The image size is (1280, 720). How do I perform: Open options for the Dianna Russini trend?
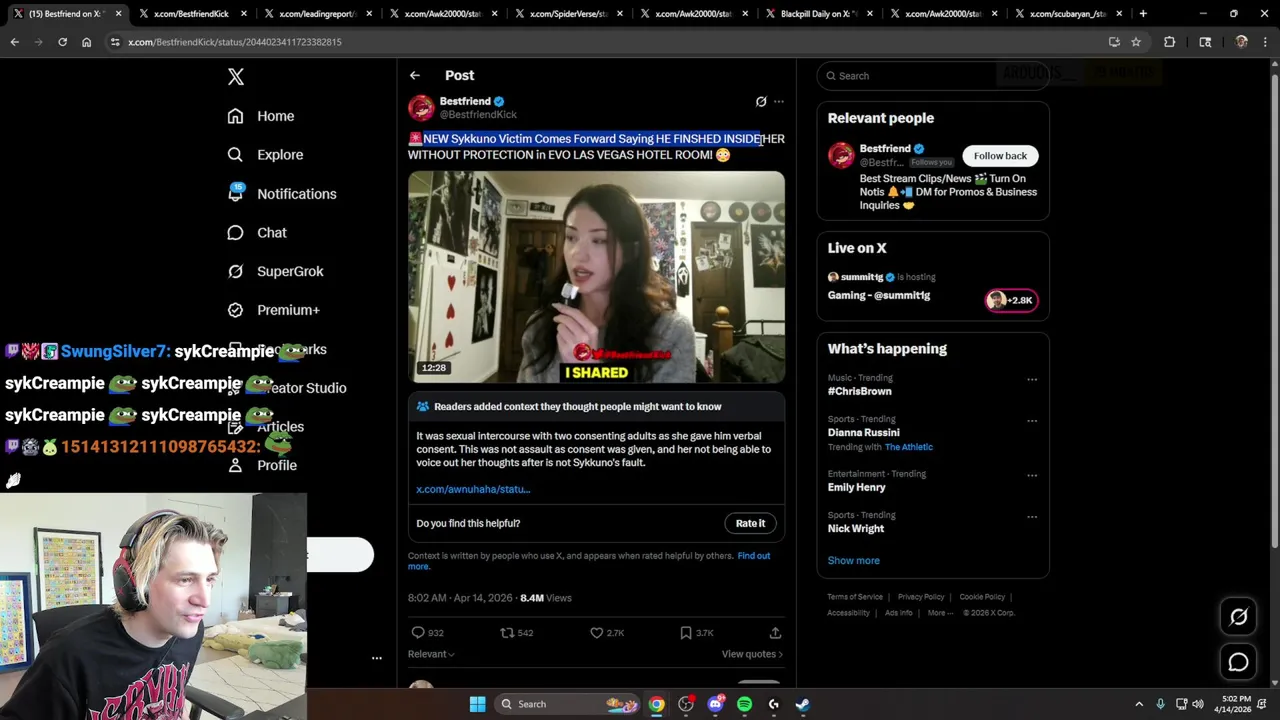tap(1032, 420)
